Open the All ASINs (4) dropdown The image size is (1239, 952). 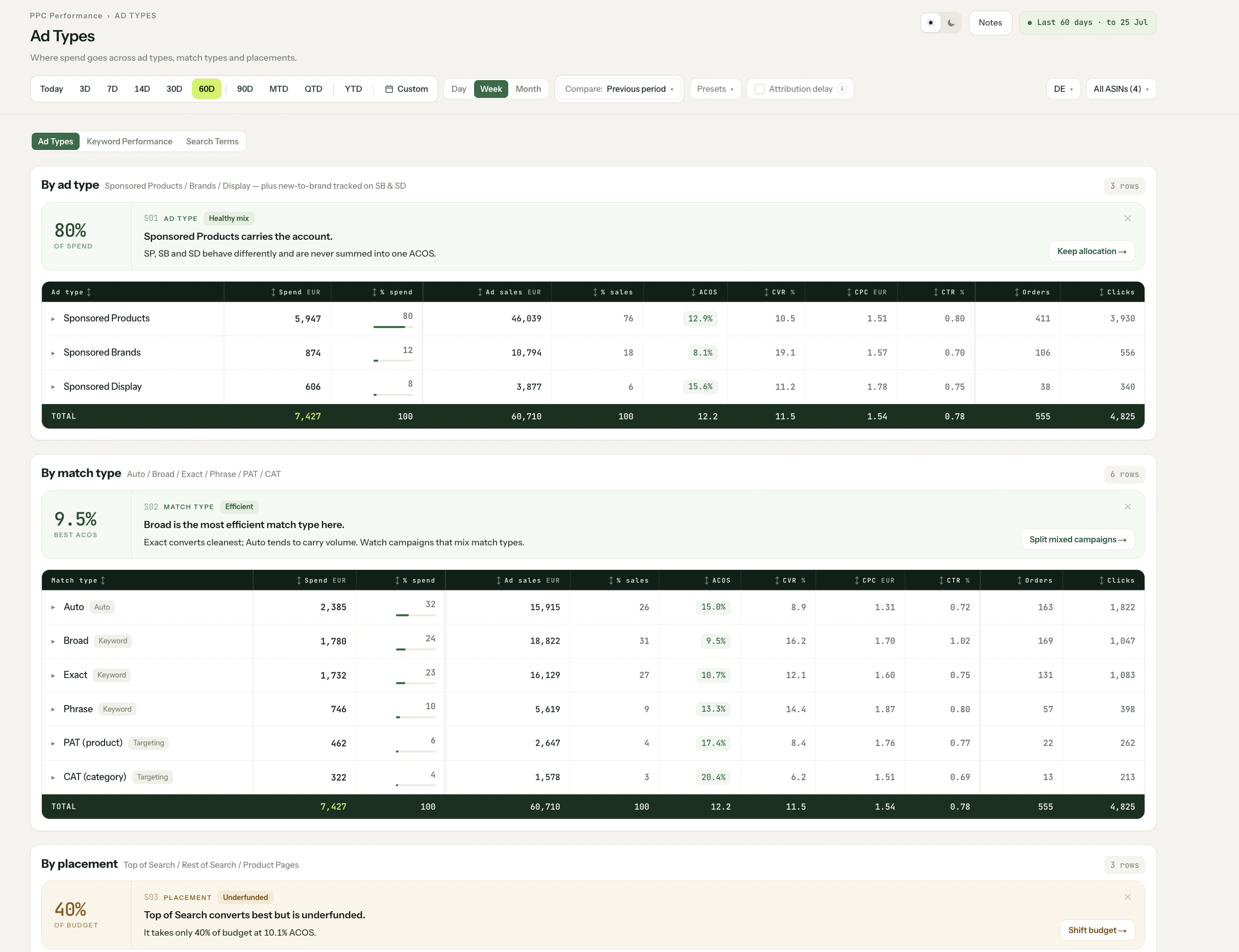[1121, 89]
